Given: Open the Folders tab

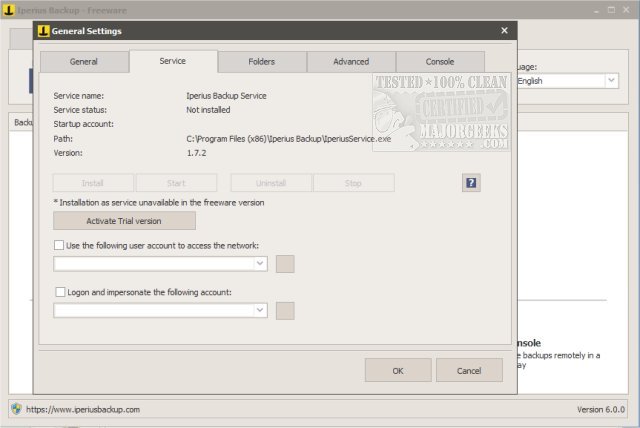Looking at the screenshot, I should coord(262,62).
